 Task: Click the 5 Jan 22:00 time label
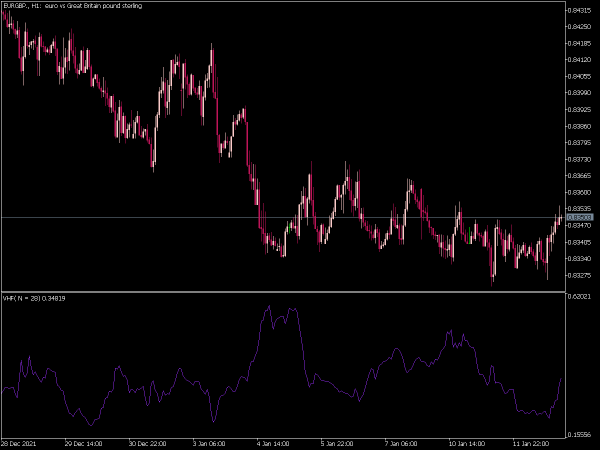click(337, 444)
